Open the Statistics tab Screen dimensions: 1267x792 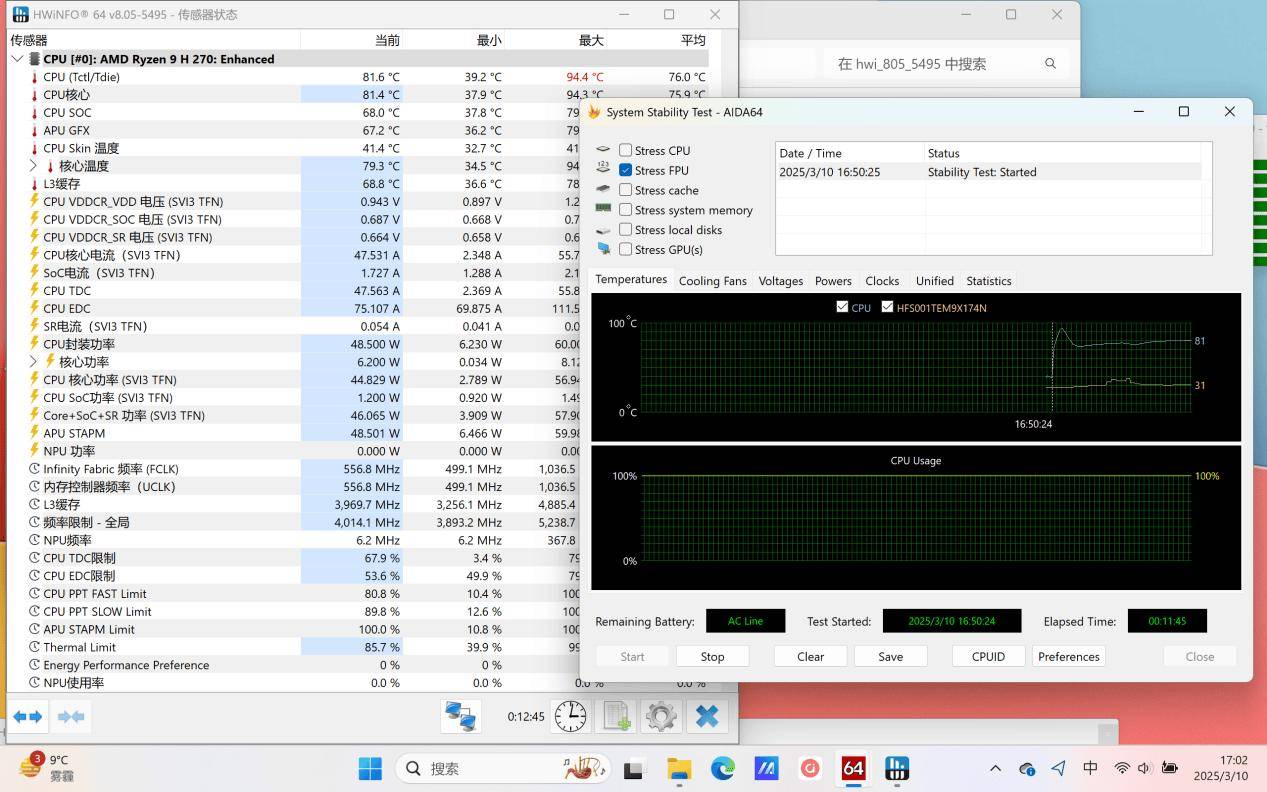[x=988, y=281]
